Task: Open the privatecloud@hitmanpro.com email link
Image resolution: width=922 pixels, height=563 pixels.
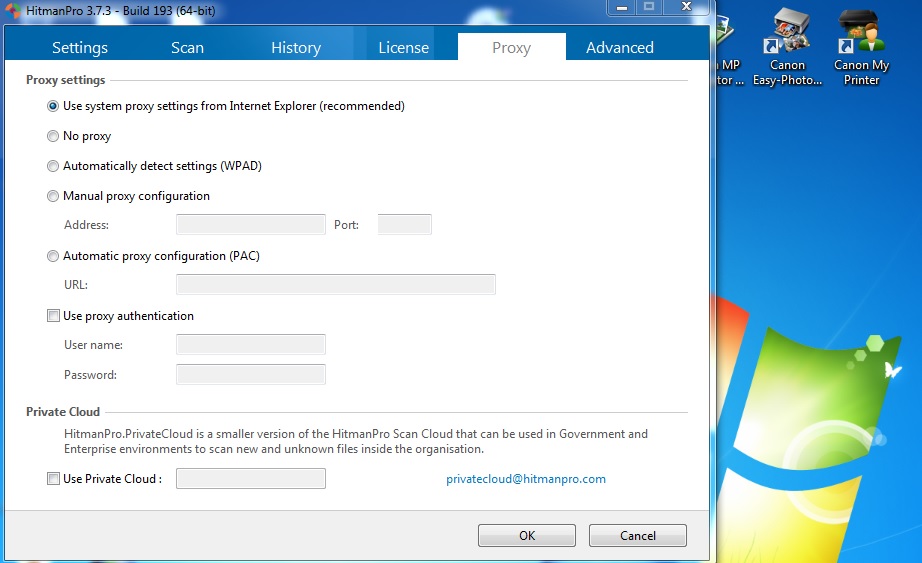Action: point(526,479)
